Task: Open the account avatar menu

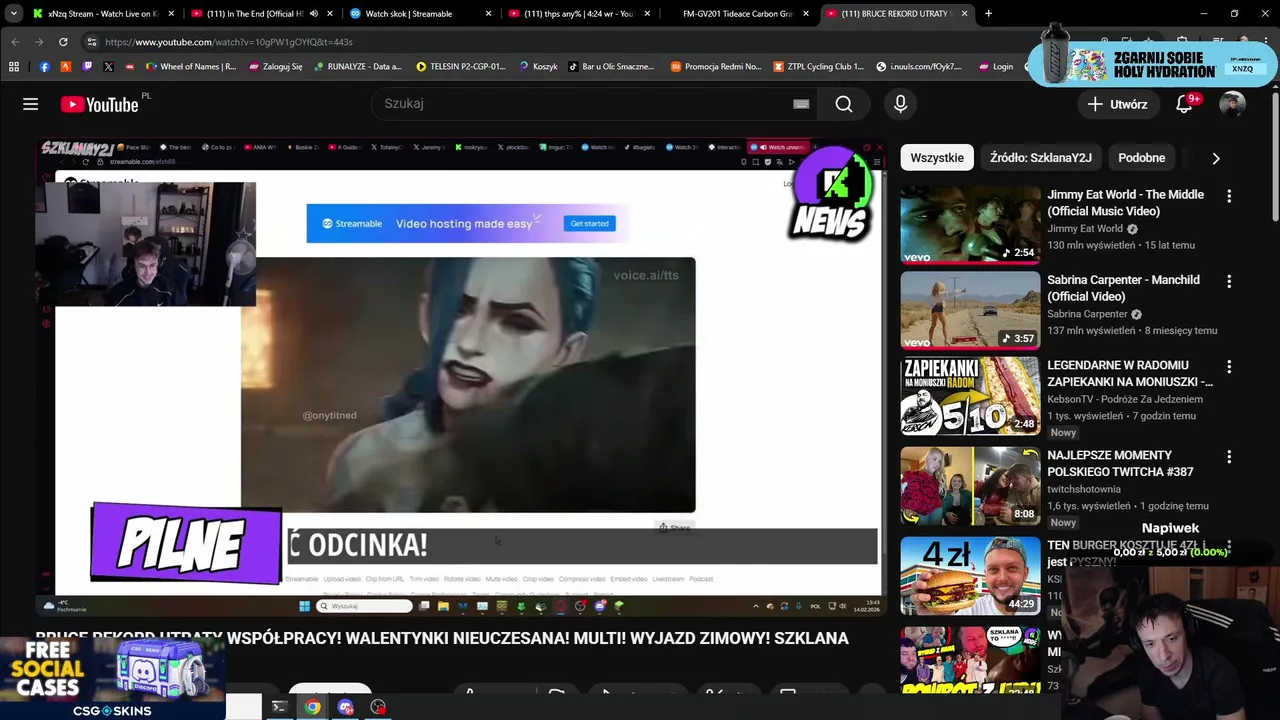Action: tap(1232, 104)
